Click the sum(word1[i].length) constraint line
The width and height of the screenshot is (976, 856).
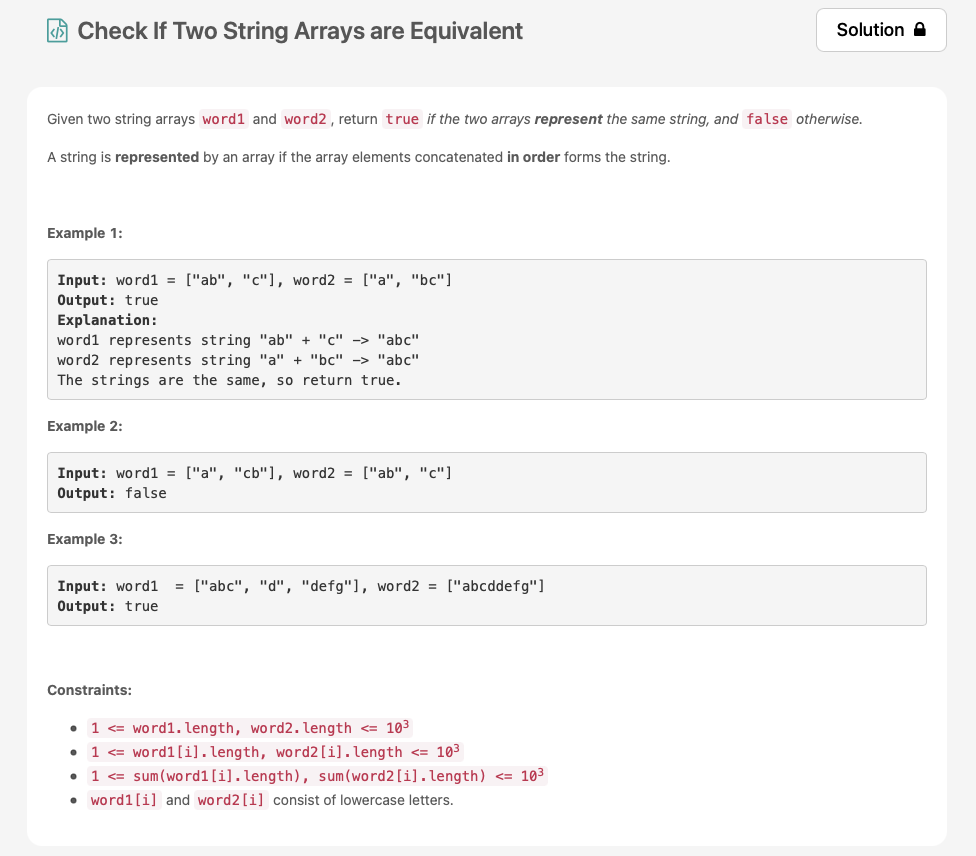[x=315, y=775]
